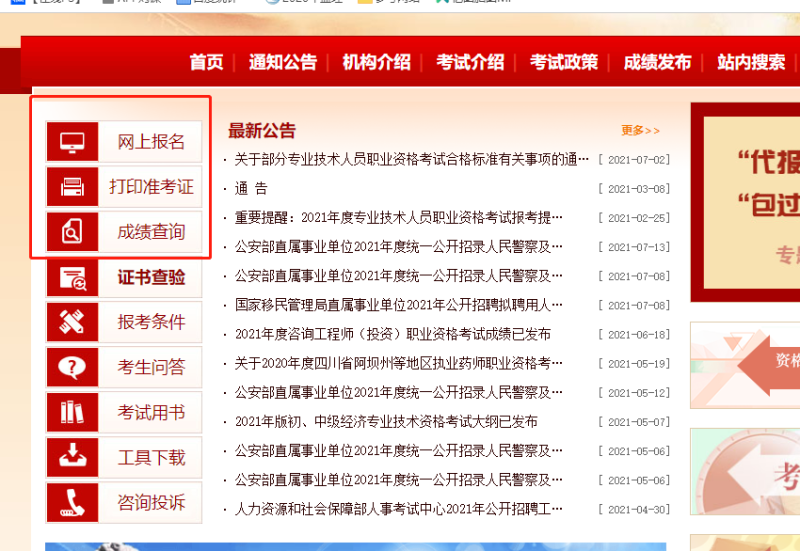Open 国家移民管理局直属事业单位2021年公开招聘 announcement

coord(398,305)
